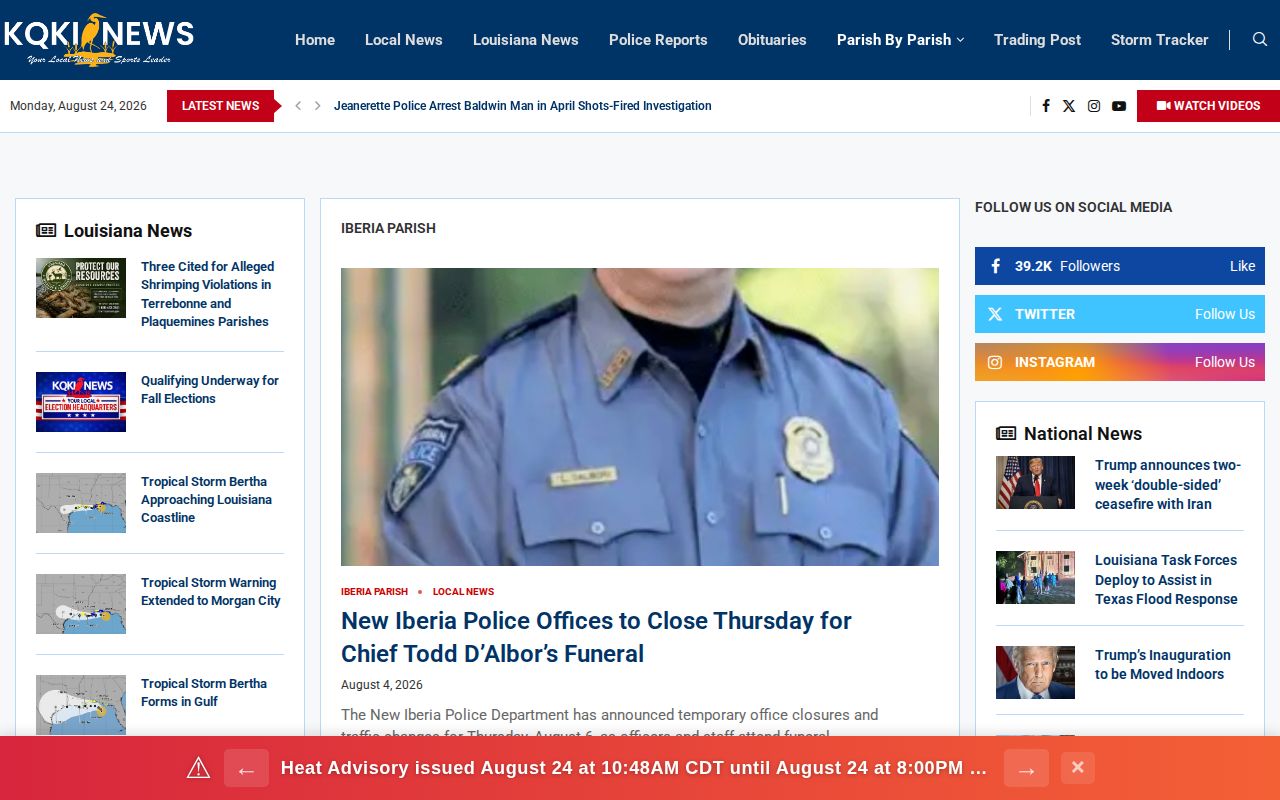Expand the Parish By Parish menu
1280x800 pixels.
click(900, 40)
